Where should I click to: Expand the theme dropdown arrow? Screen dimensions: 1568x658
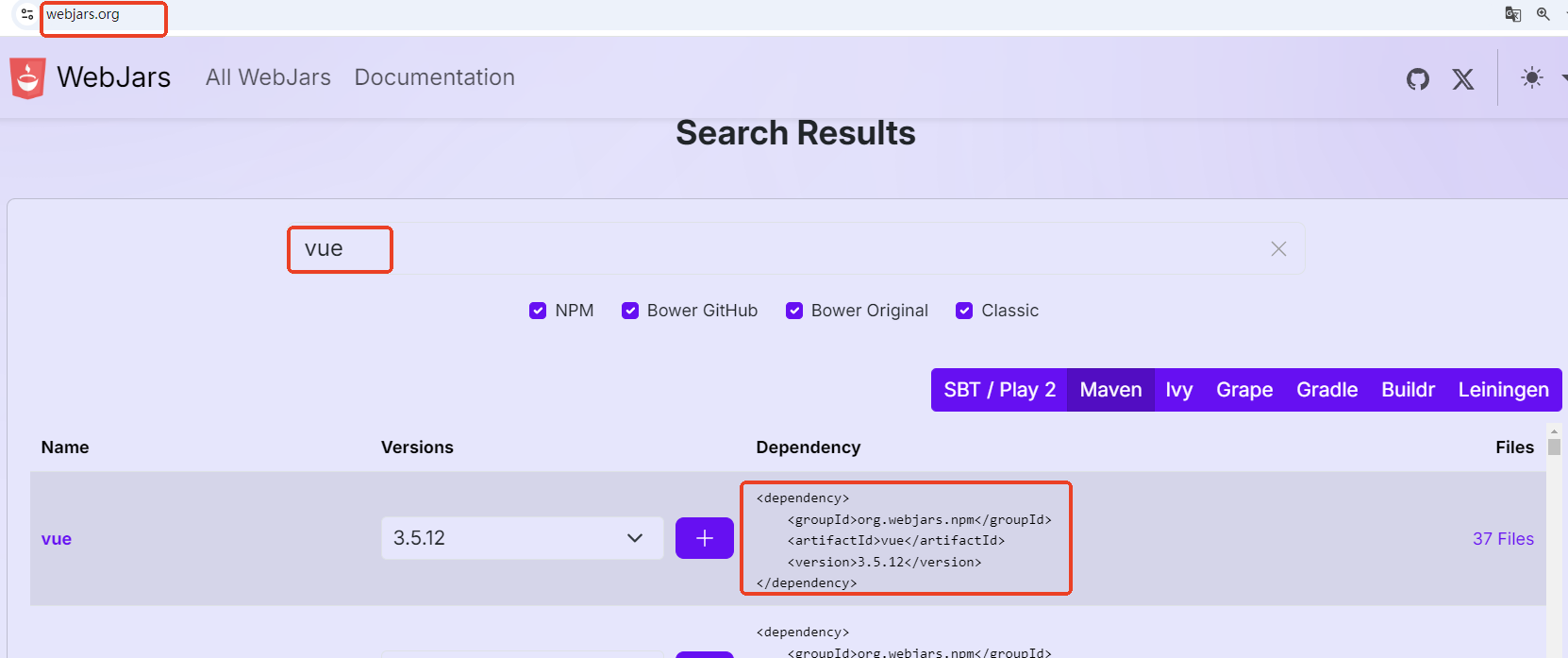pos(1562,78)
